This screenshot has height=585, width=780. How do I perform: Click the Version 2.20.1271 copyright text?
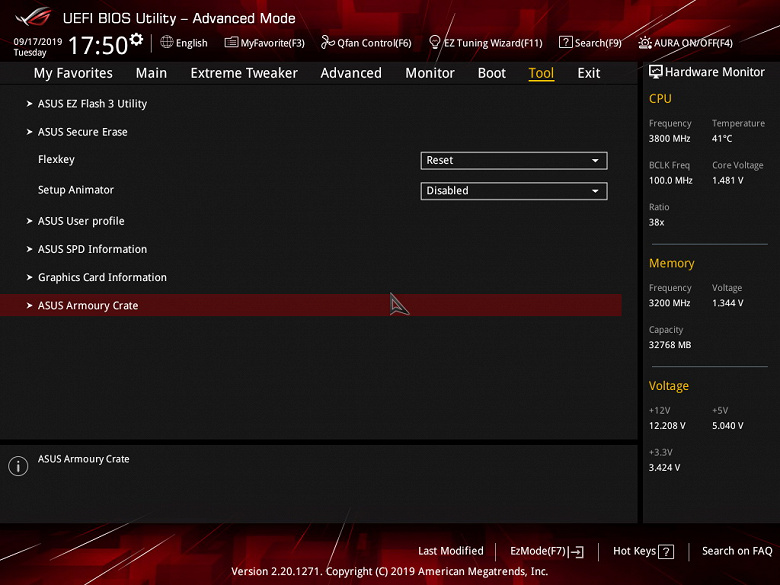pyautogui.click(x=390, y=572)
